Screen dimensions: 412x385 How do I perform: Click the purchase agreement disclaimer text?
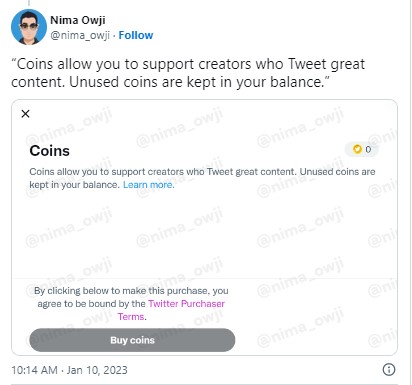(x=131, y=303)
